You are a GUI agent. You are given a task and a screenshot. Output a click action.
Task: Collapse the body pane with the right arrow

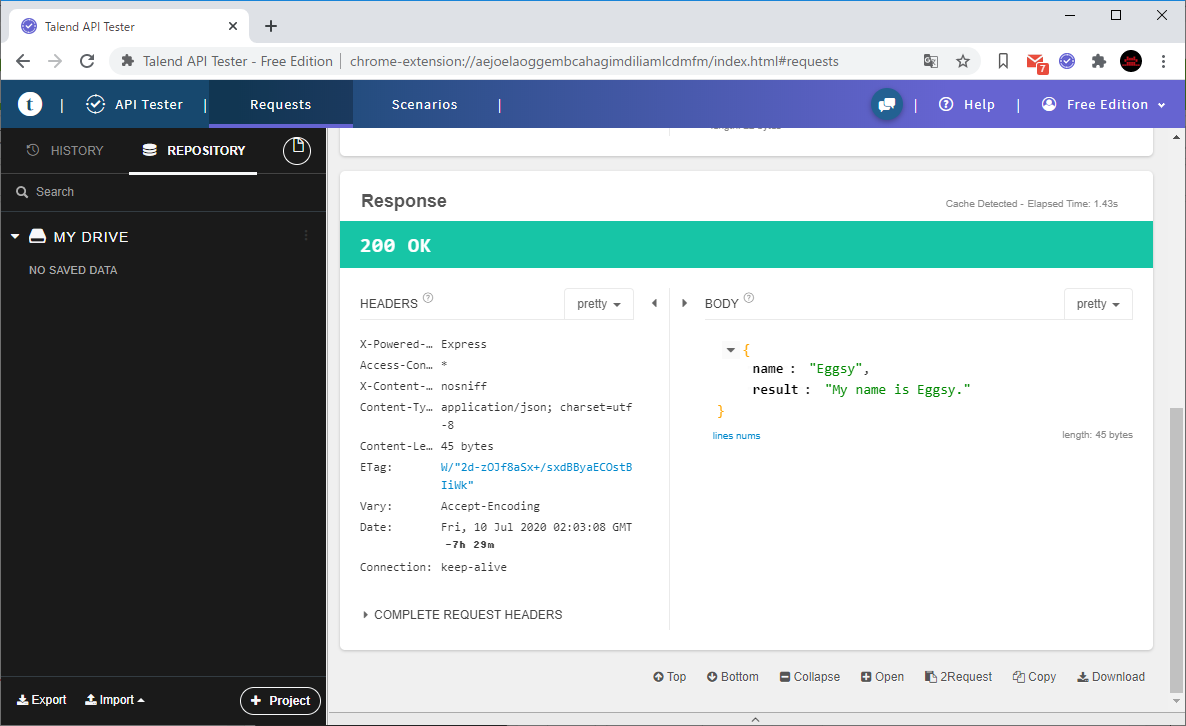coord(685,303)
